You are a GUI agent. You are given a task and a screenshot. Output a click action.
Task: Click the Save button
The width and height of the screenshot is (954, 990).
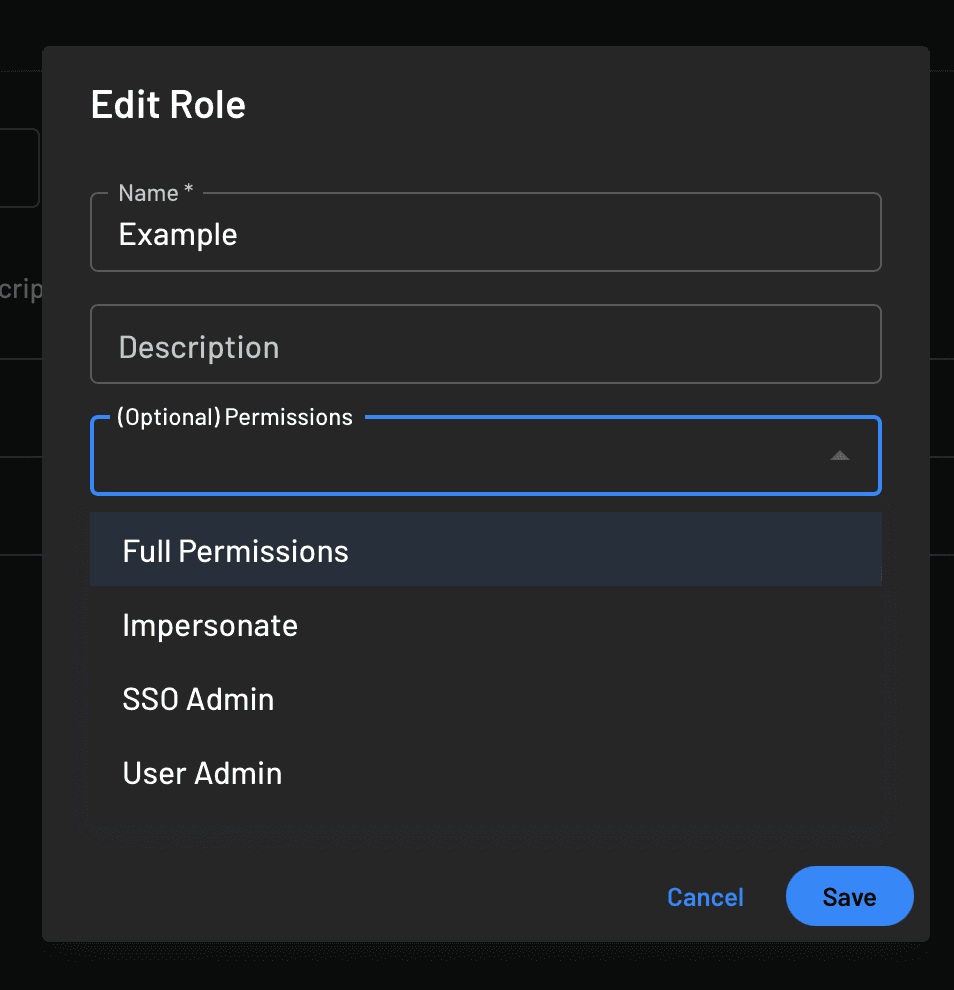click(849, 896)
